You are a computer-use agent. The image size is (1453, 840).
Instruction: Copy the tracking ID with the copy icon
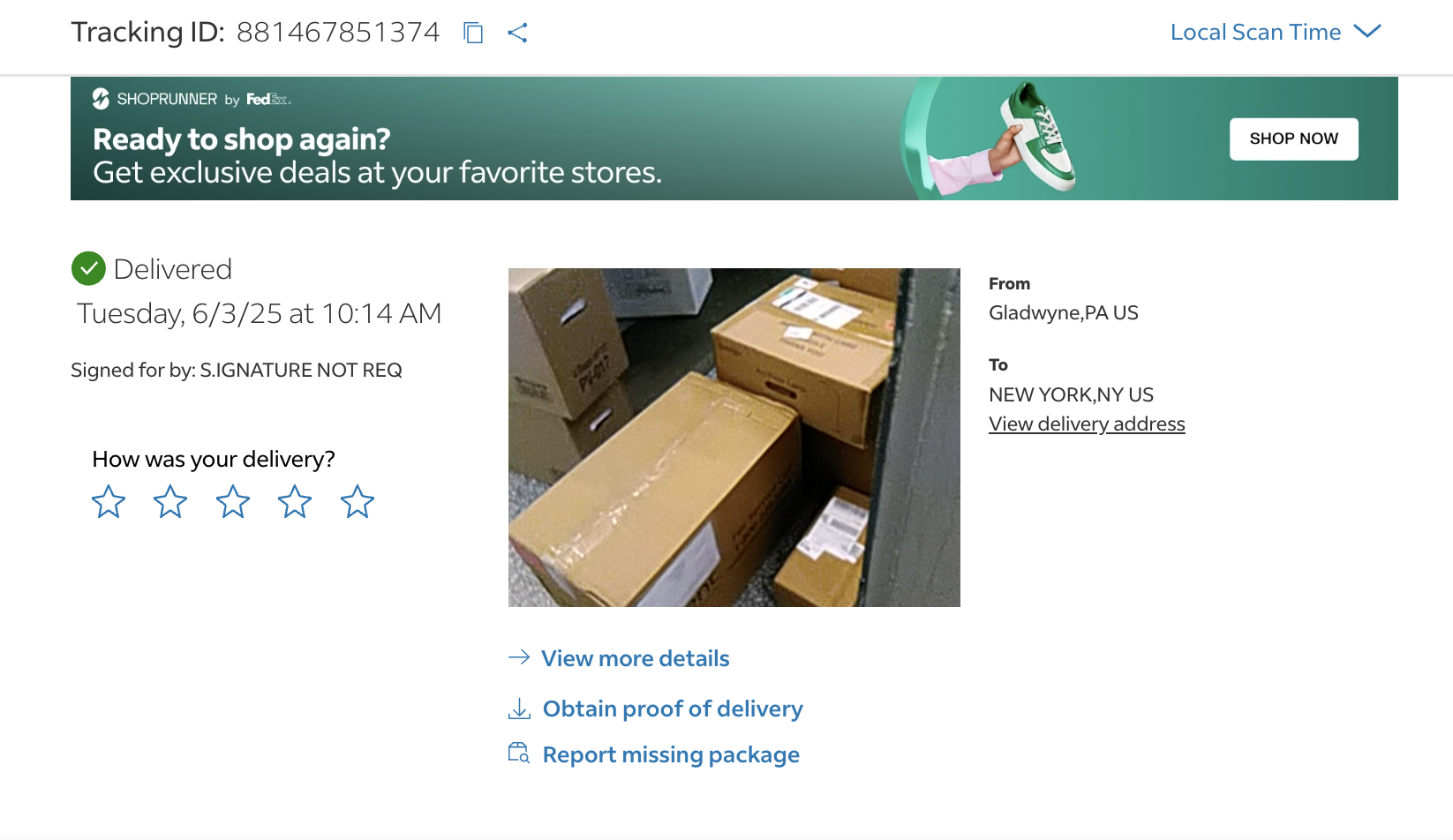473,33
